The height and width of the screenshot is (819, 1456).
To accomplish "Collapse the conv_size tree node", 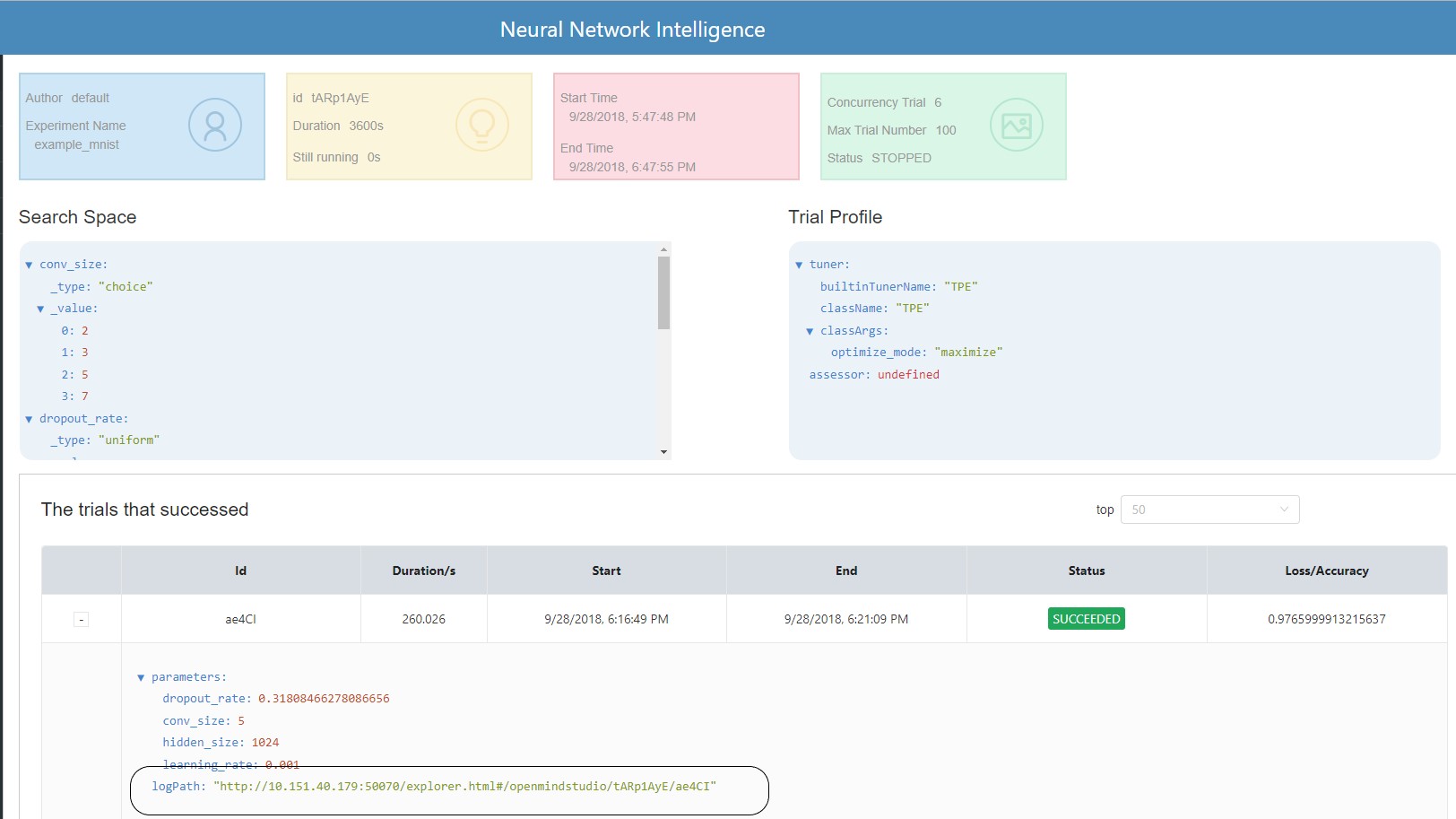I will click(29, 265).
